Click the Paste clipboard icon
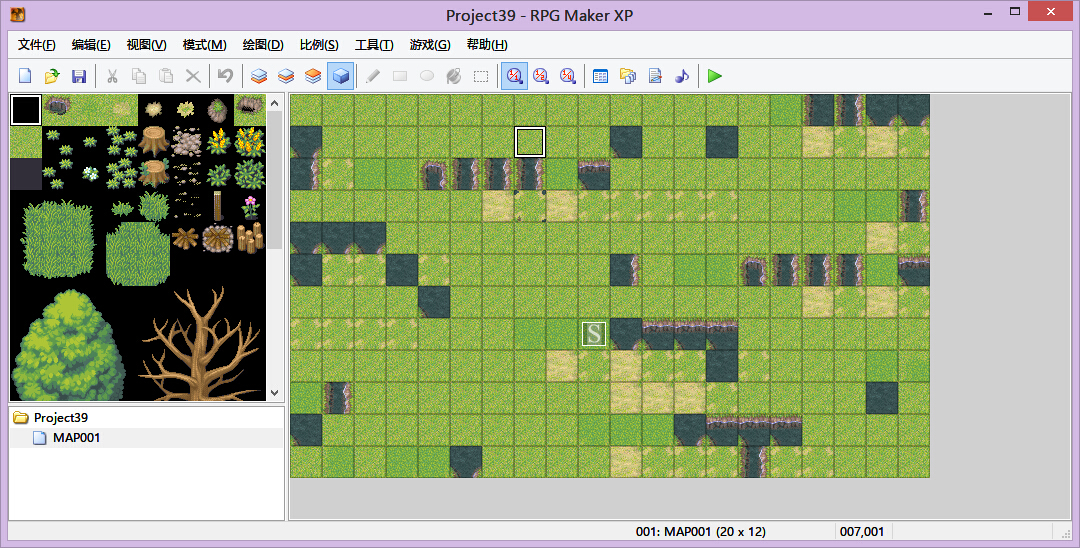 tap(166, 76)
